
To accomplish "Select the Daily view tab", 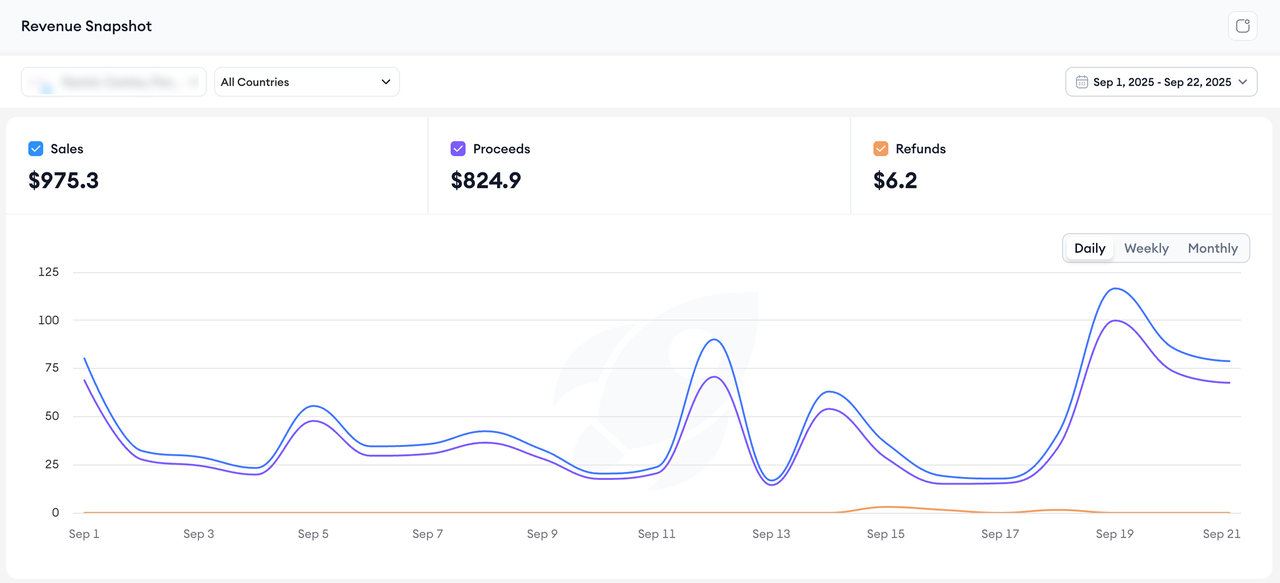I will 1089,248.
